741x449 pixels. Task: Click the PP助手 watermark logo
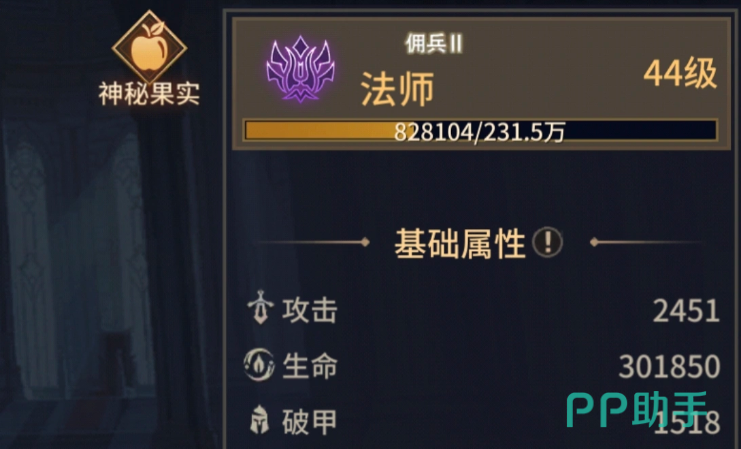click(x=638, y=409)
